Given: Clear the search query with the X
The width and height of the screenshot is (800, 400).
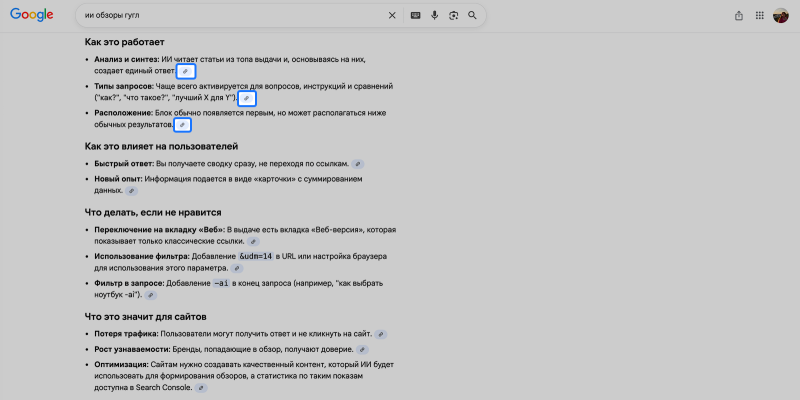Looking at the screenshot, I should [x=392, y=15].
